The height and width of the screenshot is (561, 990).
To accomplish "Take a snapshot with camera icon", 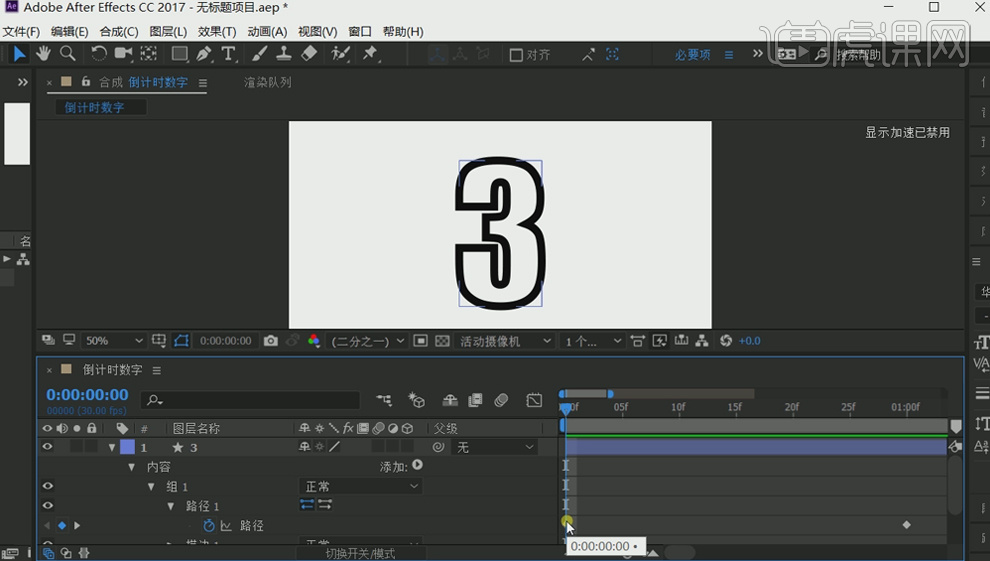I will point(271,341).
